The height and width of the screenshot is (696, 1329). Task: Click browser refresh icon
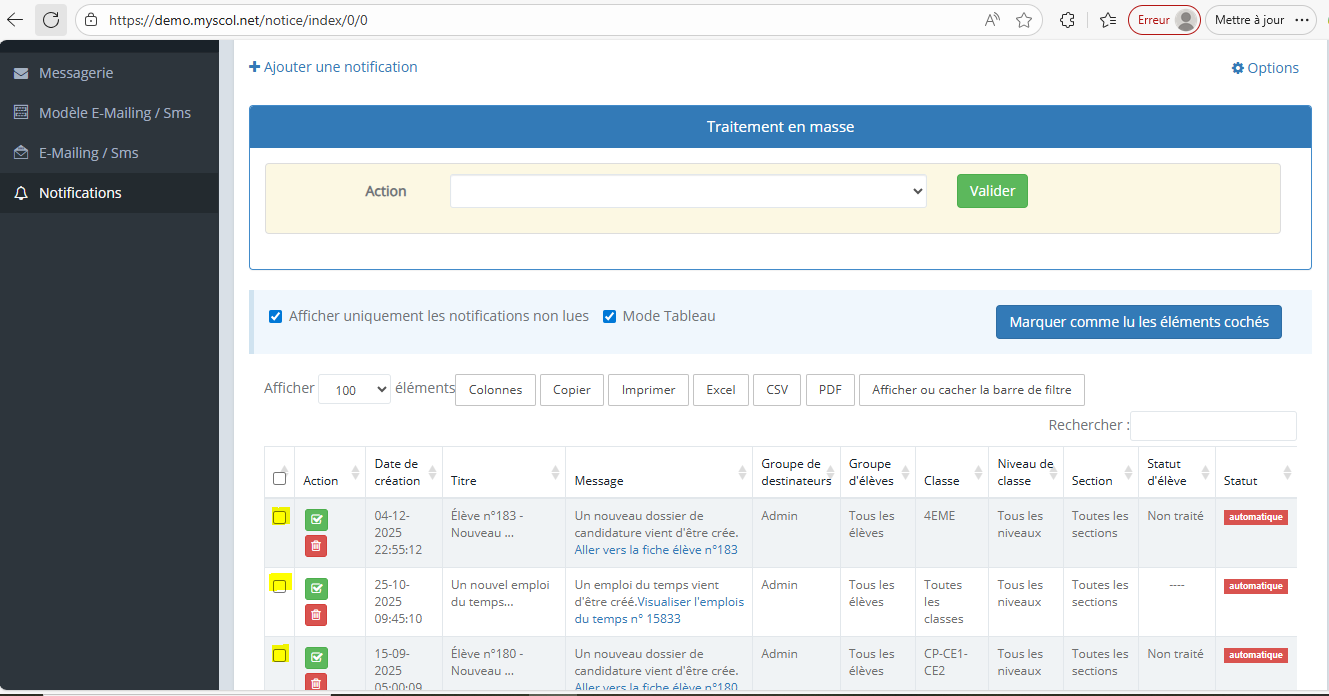pyautogui.click(x=51, y=20)
